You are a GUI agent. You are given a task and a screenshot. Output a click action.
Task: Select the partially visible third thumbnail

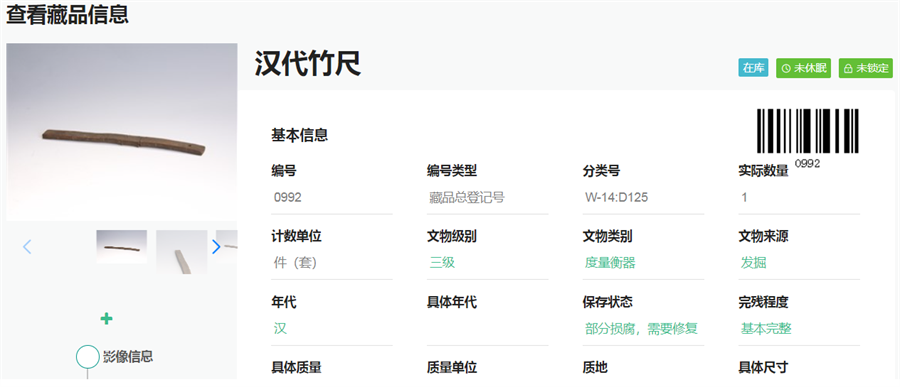pyautogui.click(x=227, y=246)
